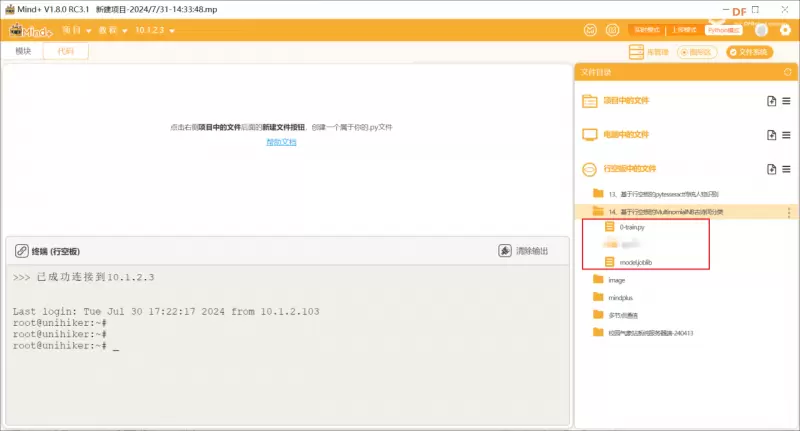Click the settings gear icon in header
This screenshot has width=800, height=431.
pos(784,30)
